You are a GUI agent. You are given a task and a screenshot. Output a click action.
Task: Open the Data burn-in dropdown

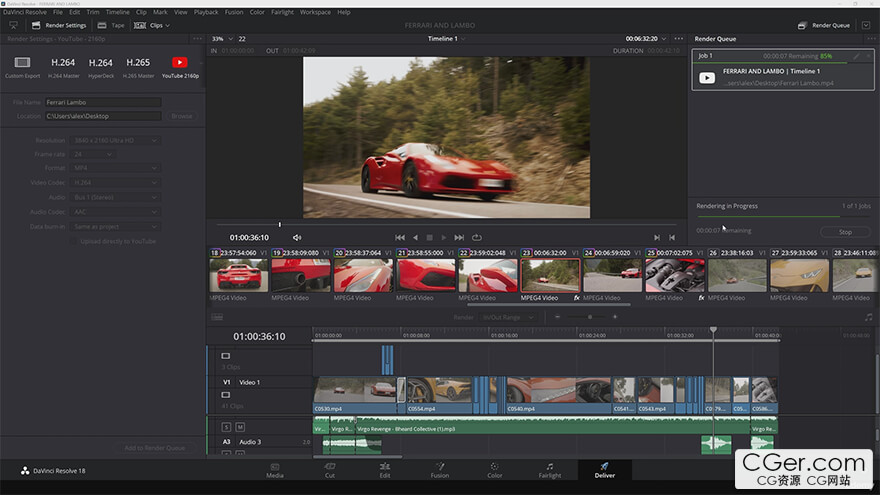114,227
